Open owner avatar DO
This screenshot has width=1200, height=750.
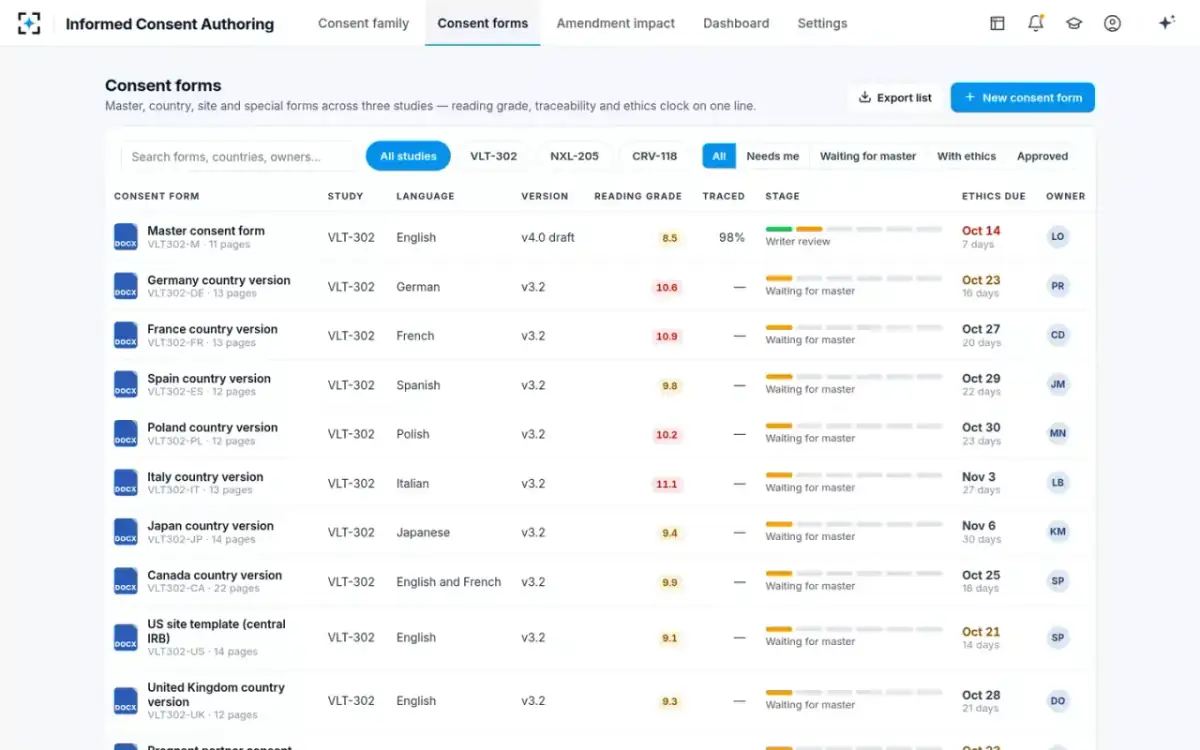(x=1058, y=701)
